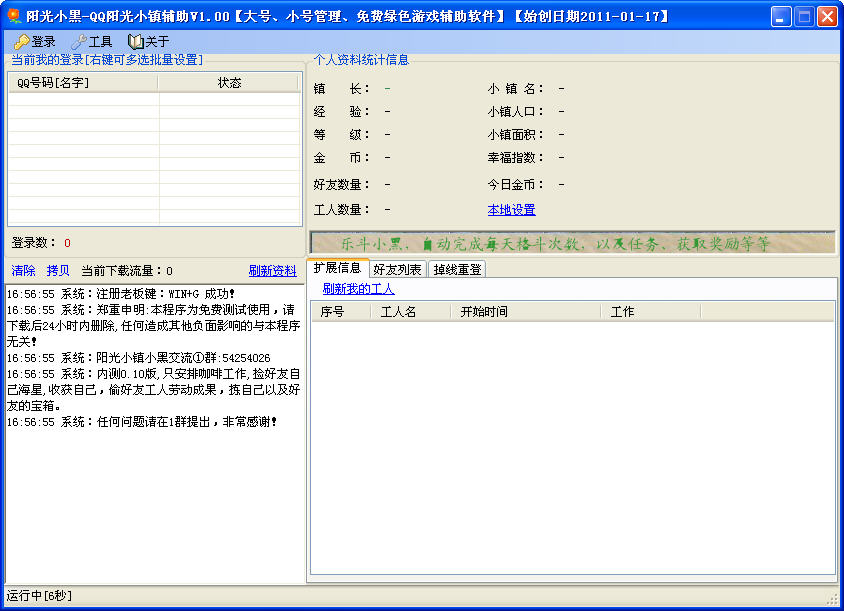
Task: Open the 关于 menu
Action: 149,41
